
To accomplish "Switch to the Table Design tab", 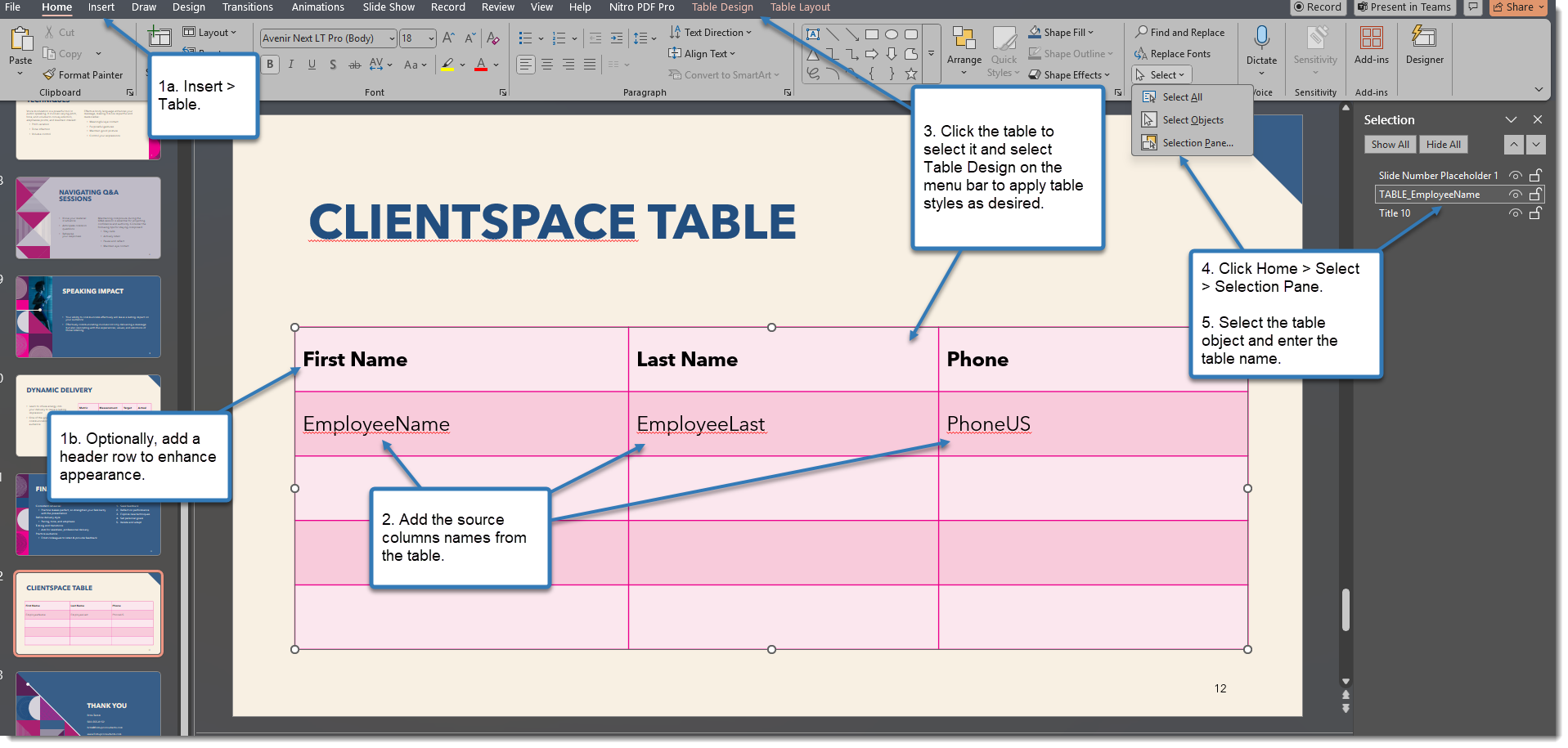I will pyautogui.click(x=722, y=7).
